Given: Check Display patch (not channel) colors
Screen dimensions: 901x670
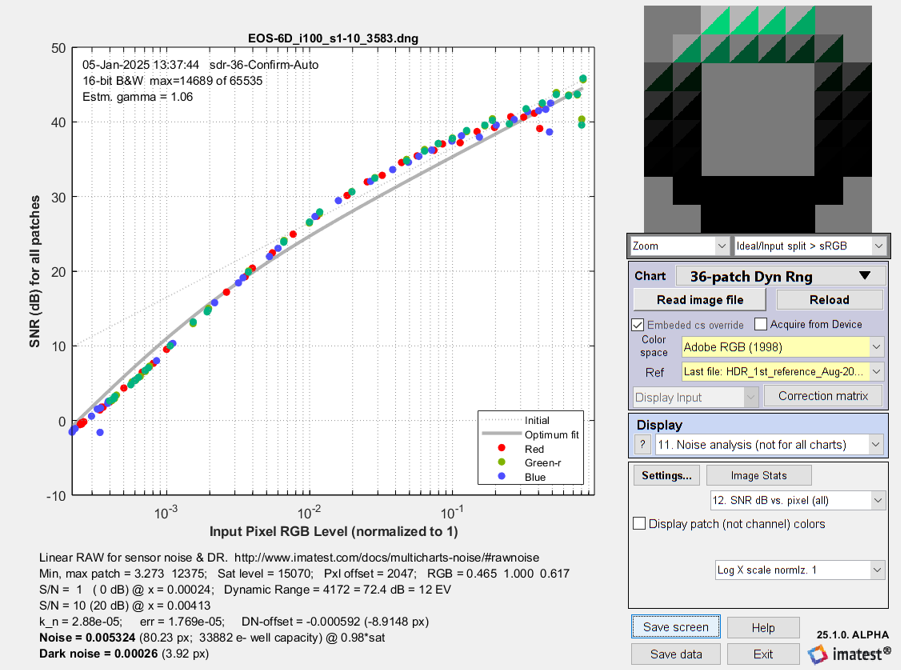Looking at the screenshot, I should click(x=639, y=523).
